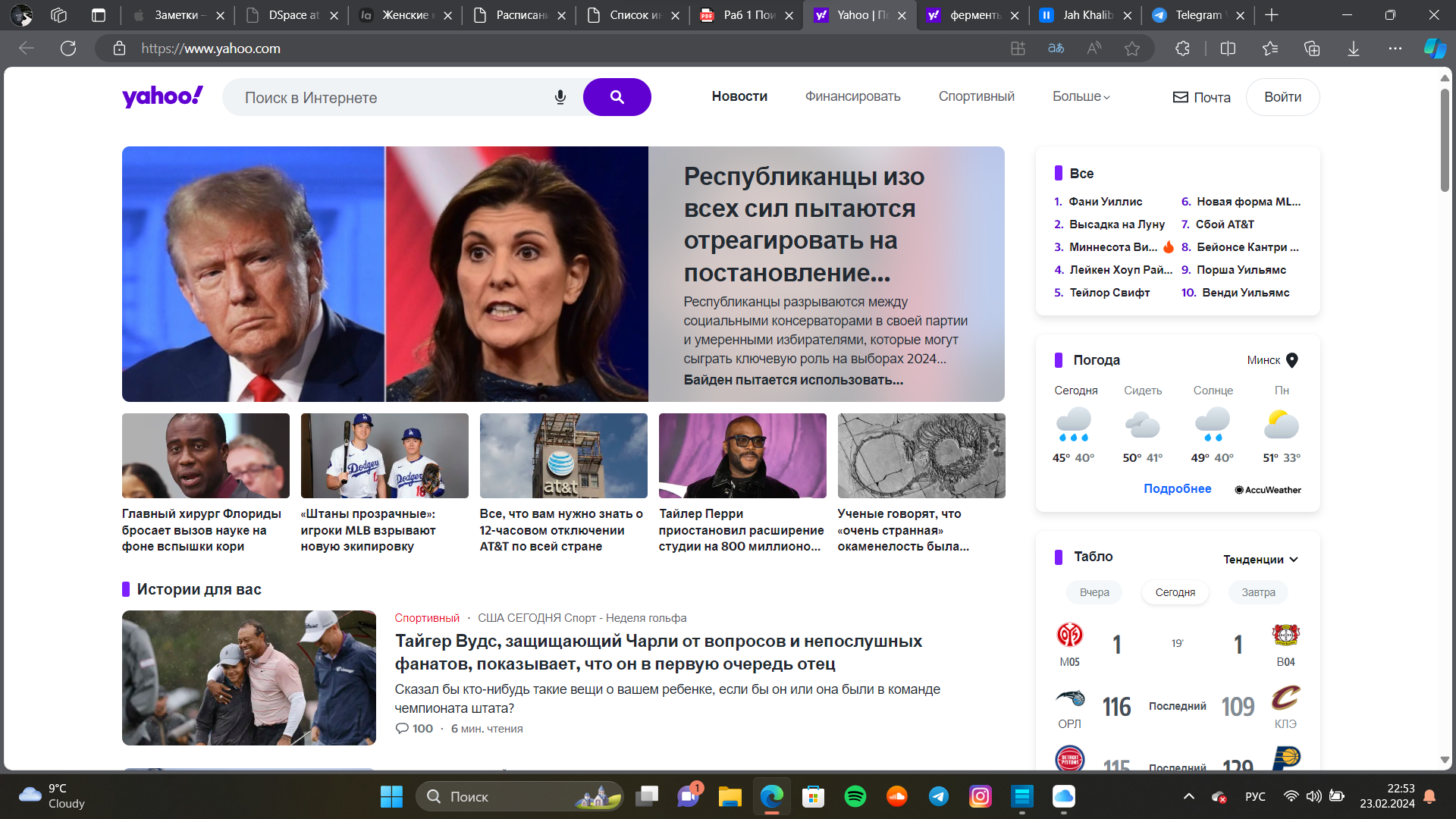Open browser translate icon in address bar
1456x819 pixels.
(1056, 49)
